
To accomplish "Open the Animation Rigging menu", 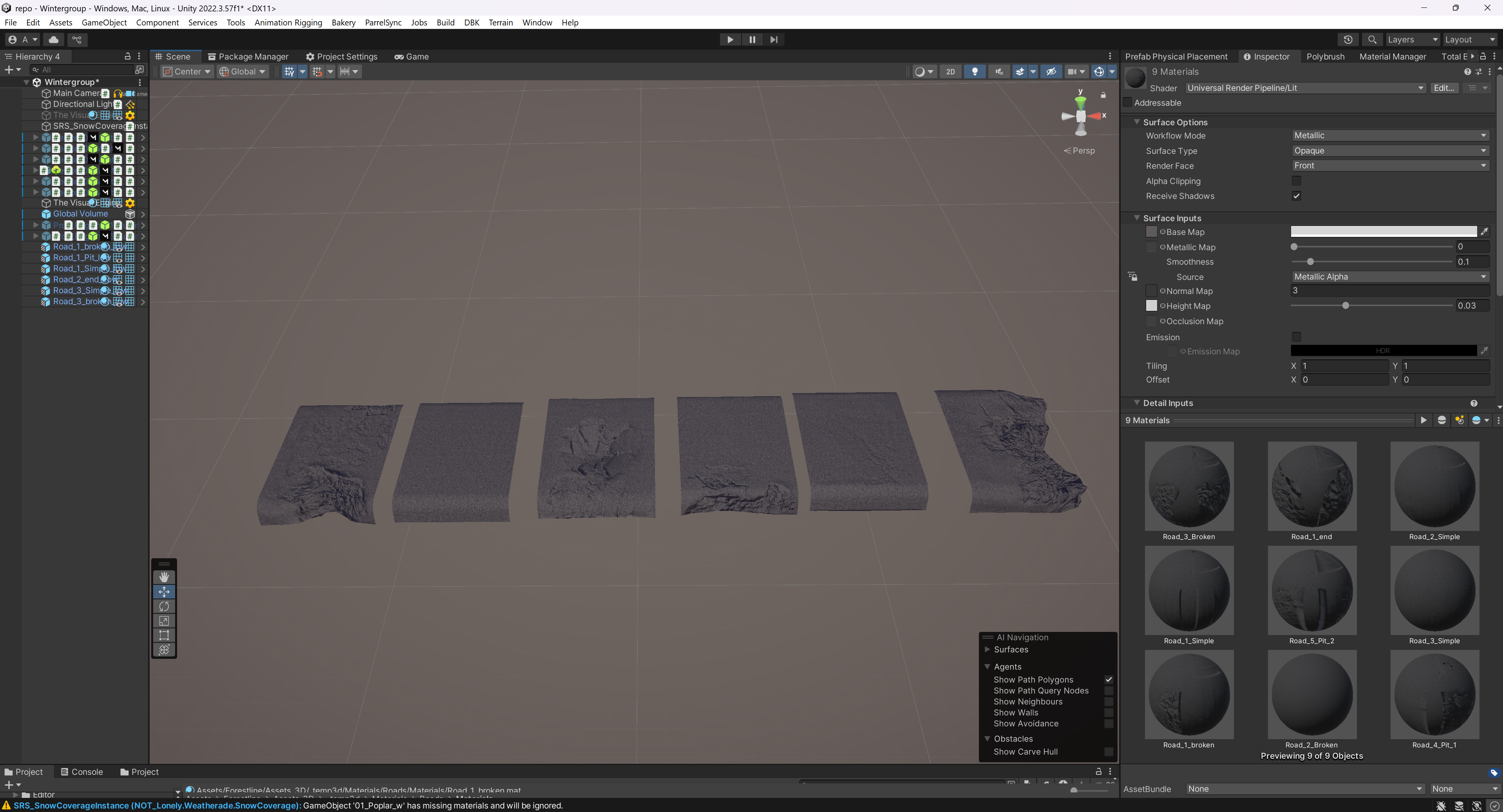I will coord(288,22).
